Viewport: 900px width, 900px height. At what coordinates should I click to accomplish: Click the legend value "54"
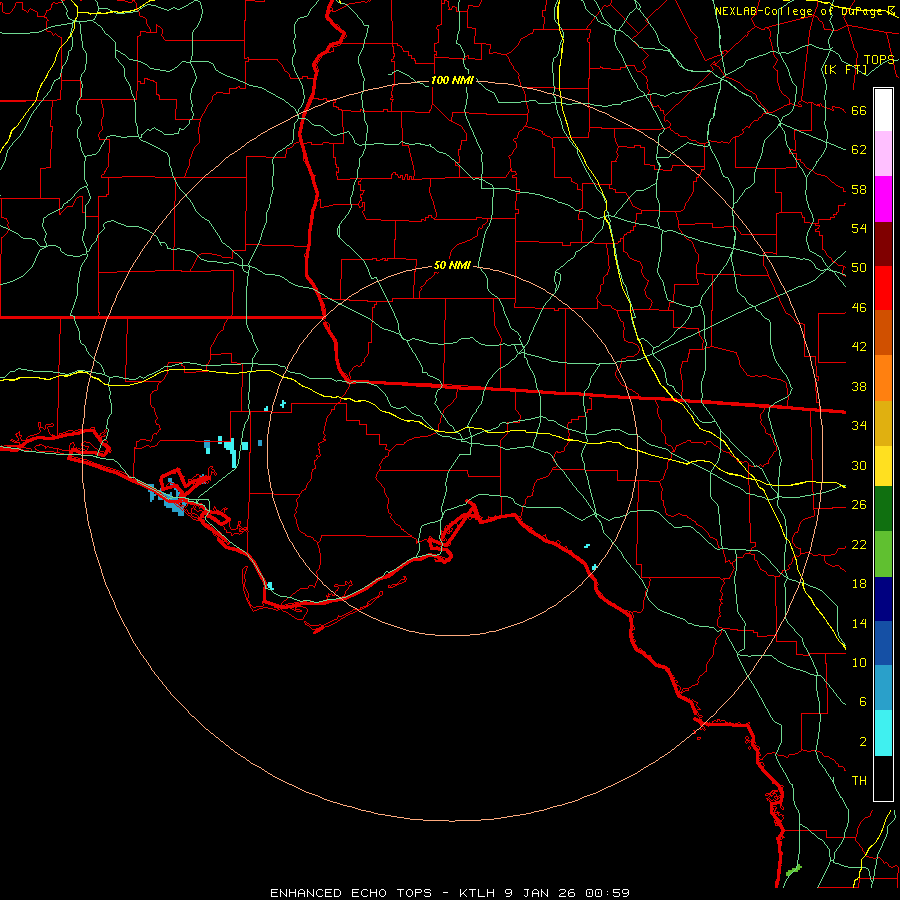tap(859, 228)
